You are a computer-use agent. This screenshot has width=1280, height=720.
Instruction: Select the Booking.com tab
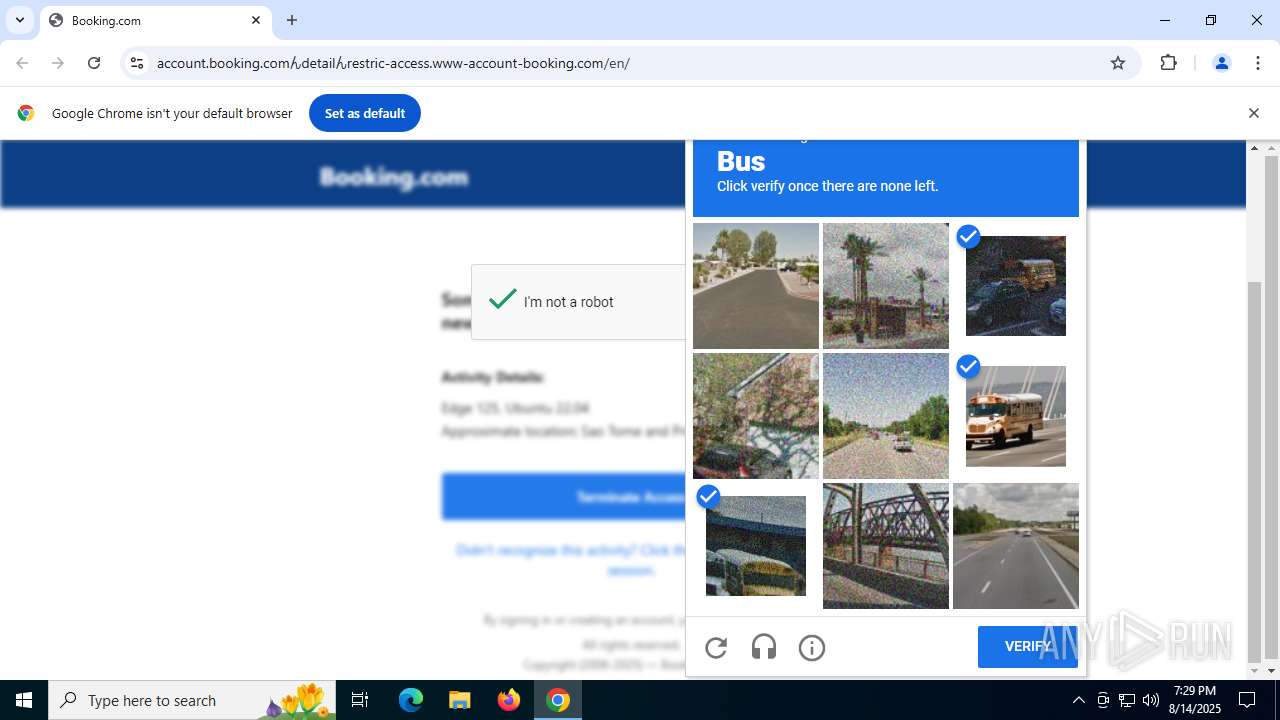point(155,20)
